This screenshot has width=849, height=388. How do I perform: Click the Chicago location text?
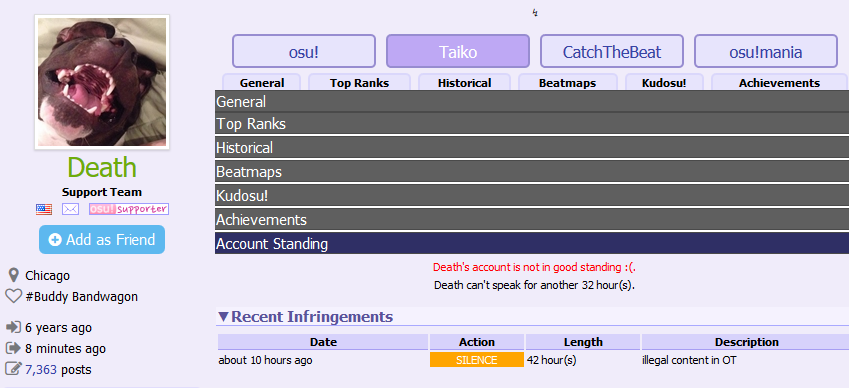coord(48,275)
